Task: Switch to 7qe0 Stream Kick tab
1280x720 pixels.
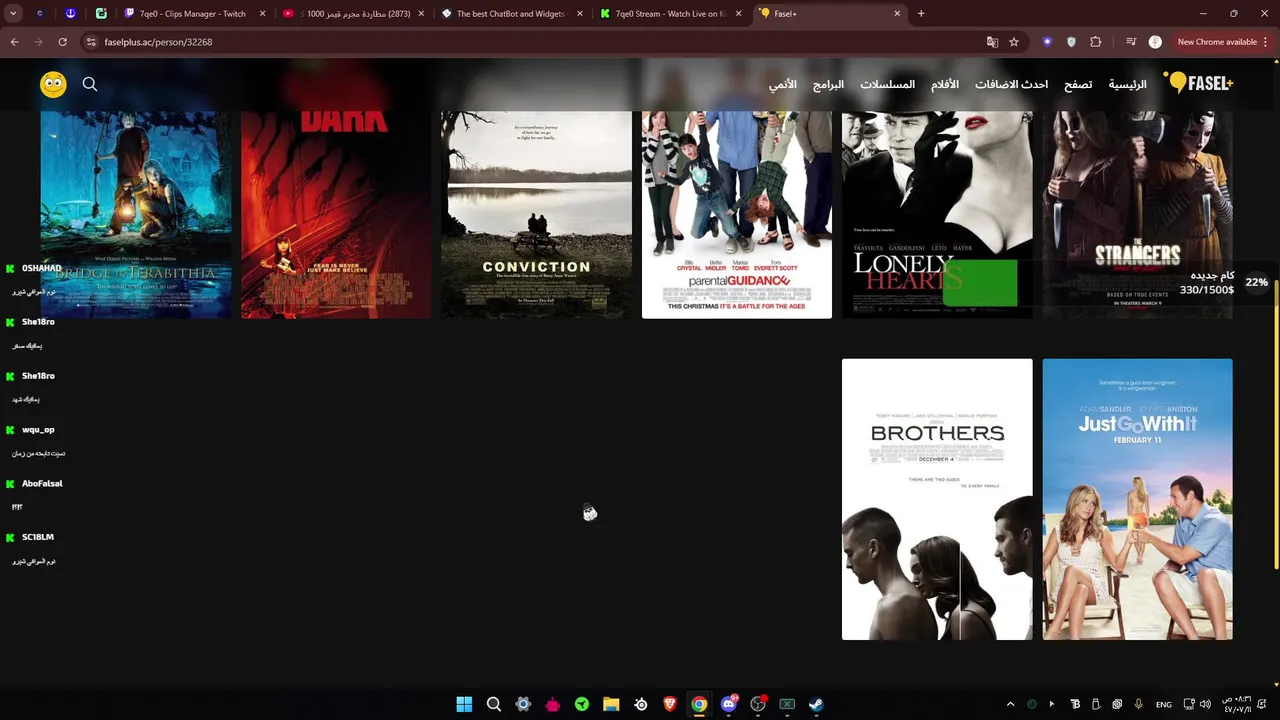Action: [672, 14]
